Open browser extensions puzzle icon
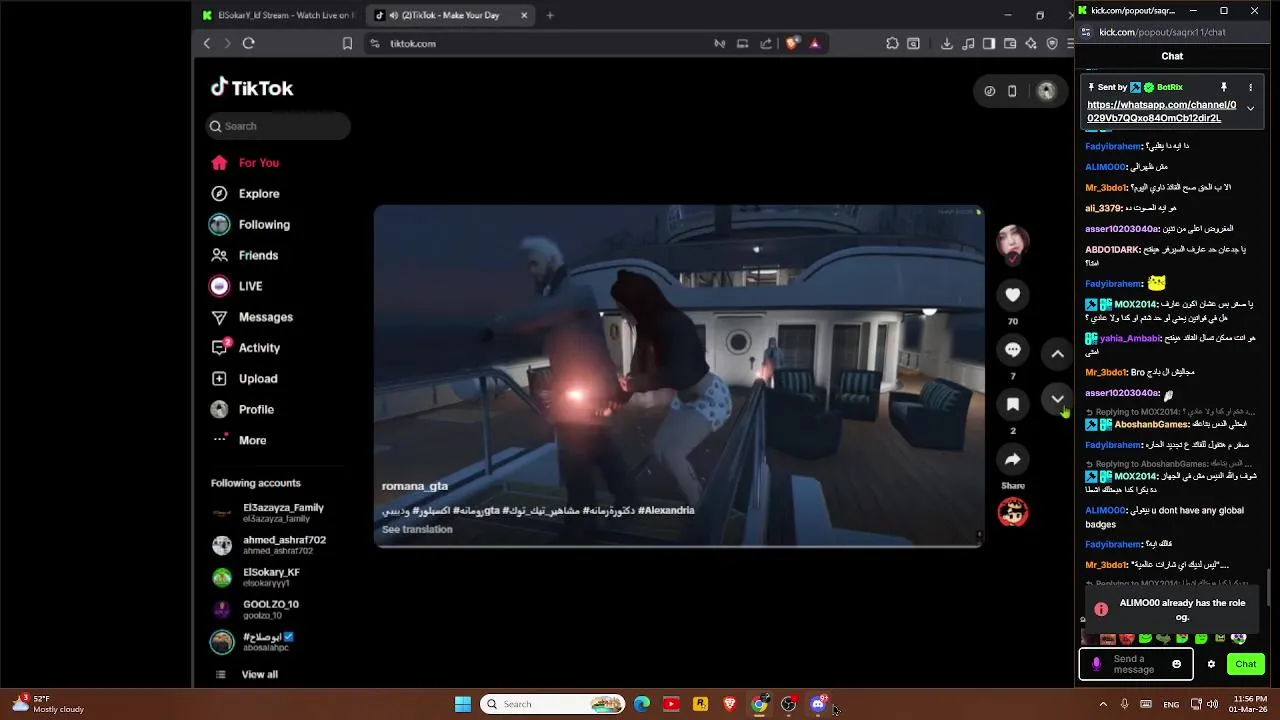Viewport: 1280px width, 720px height. [x=892, y=43]
